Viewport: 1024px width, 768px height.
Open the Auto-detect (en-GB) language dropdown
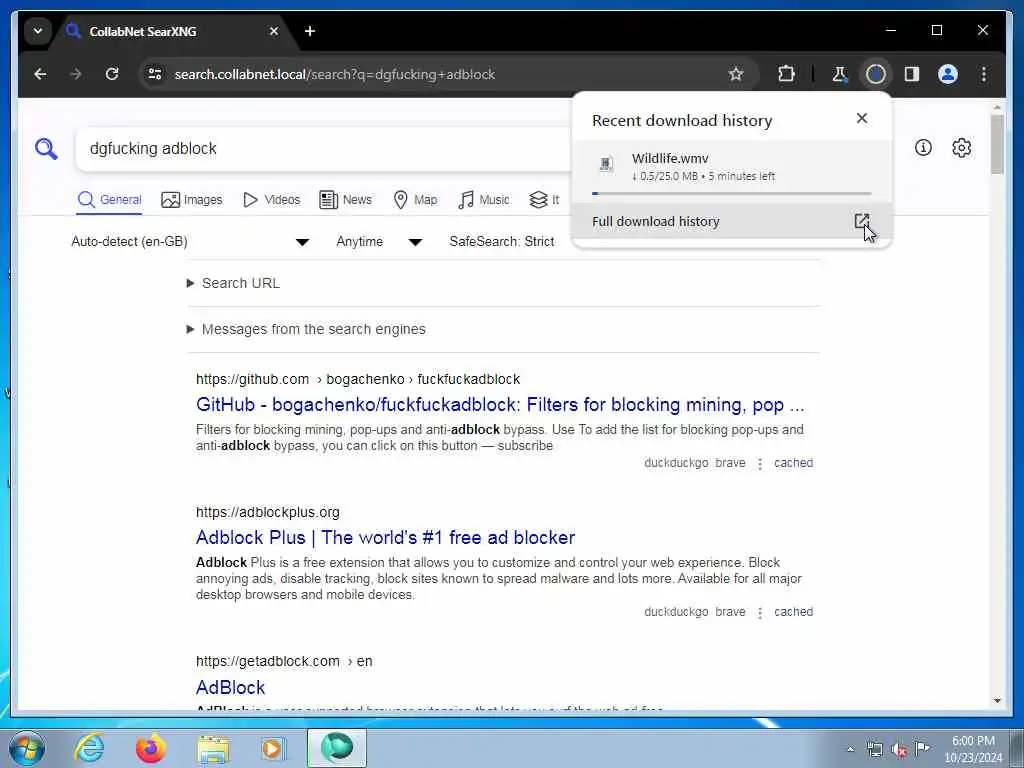[190, 242]
